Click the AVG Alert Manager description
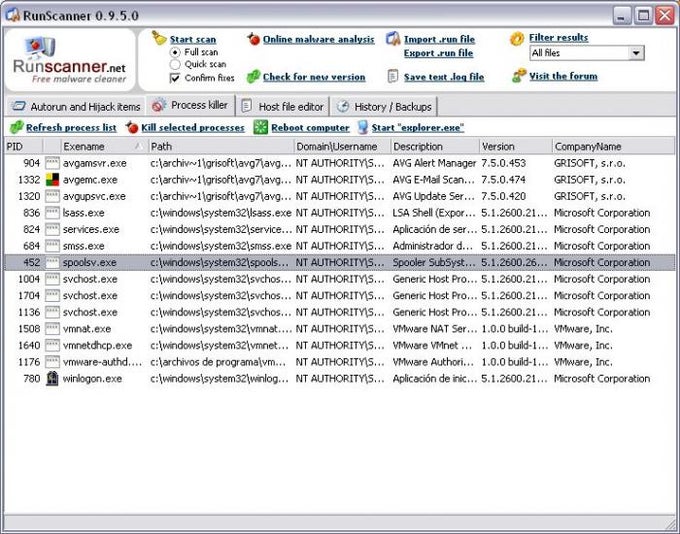This screenshot has height=534, width=680. click(434, 163)
